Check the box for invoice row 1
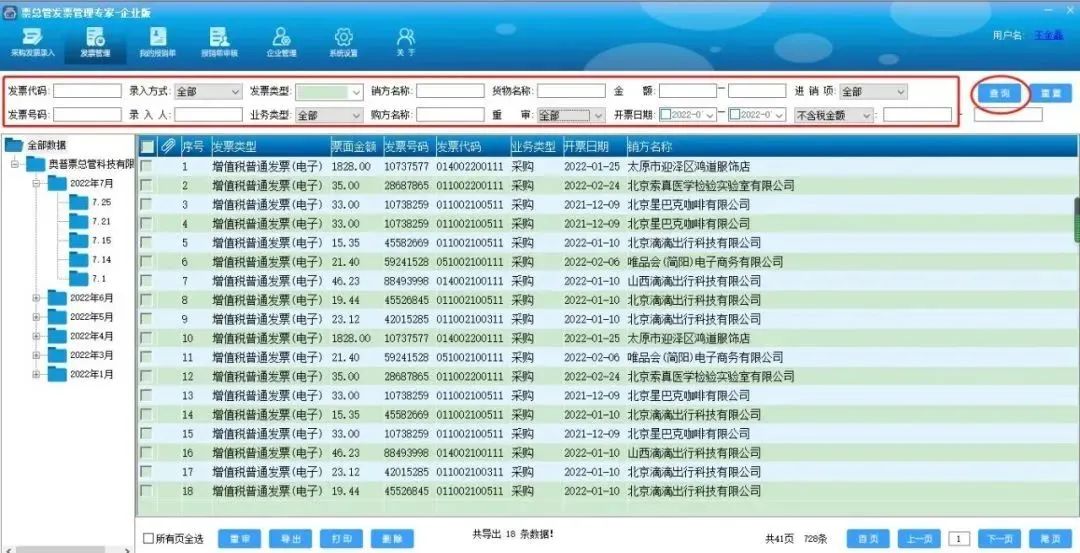 pyautogui.click(x=147, y=167)
